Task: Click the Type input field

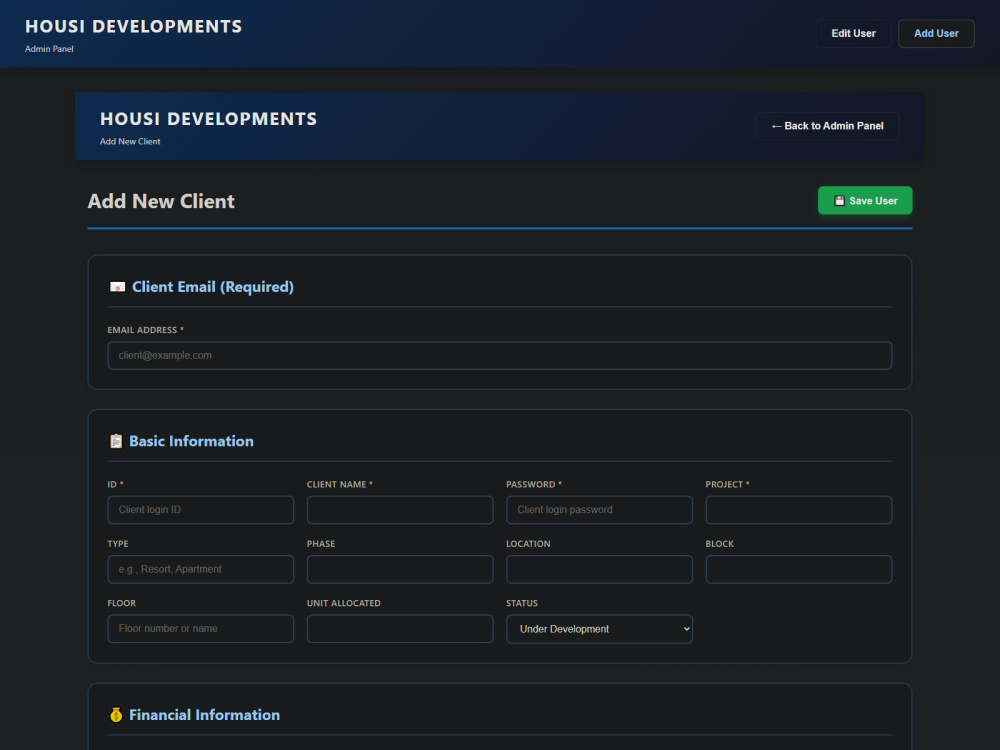Action: click(x=201, y=569)
